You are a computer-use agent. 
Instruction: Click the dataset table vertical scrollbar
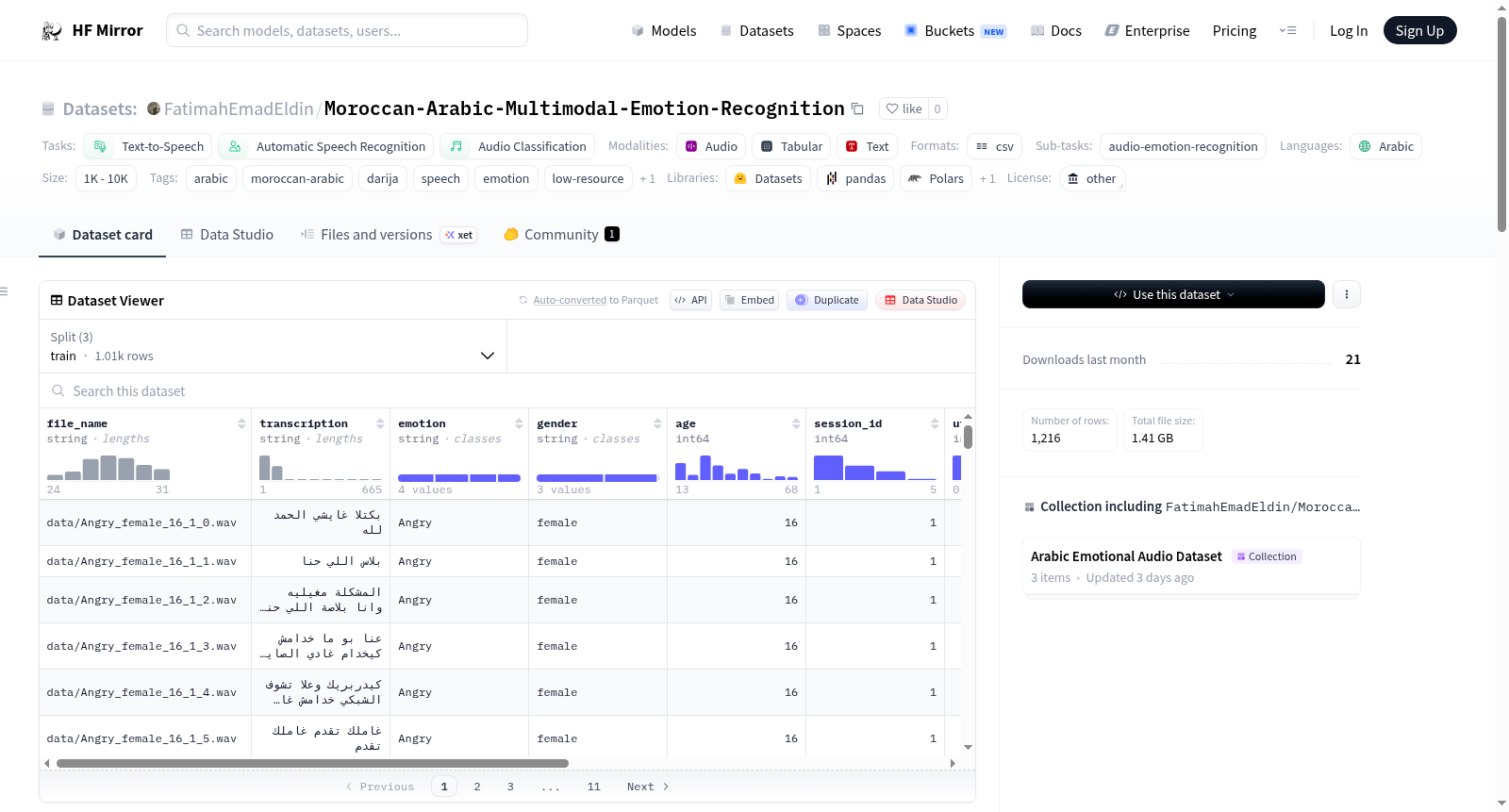tap(968, 437)
